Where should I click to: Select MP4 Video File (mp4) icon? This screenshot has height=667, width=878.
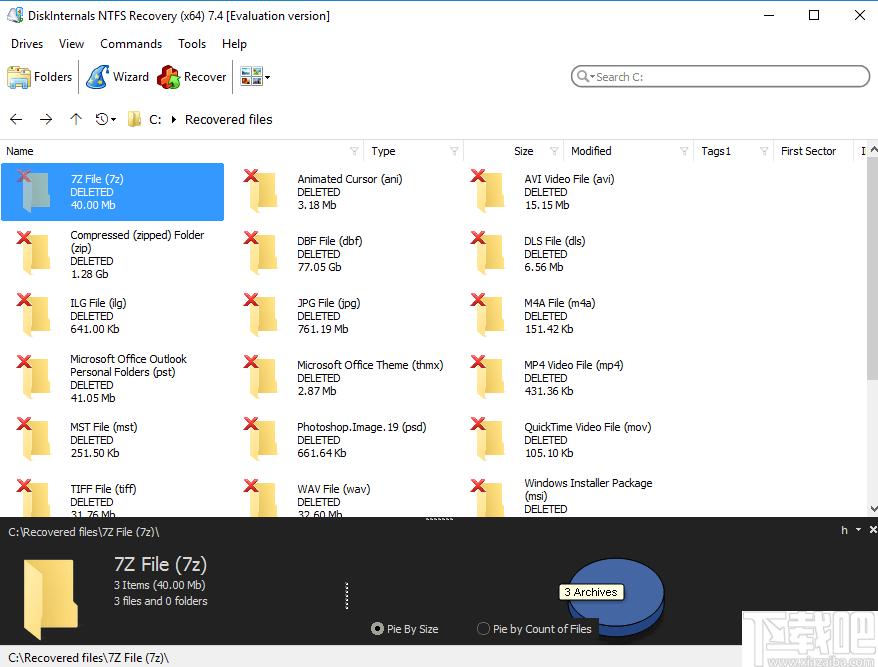tap(488, 377)
